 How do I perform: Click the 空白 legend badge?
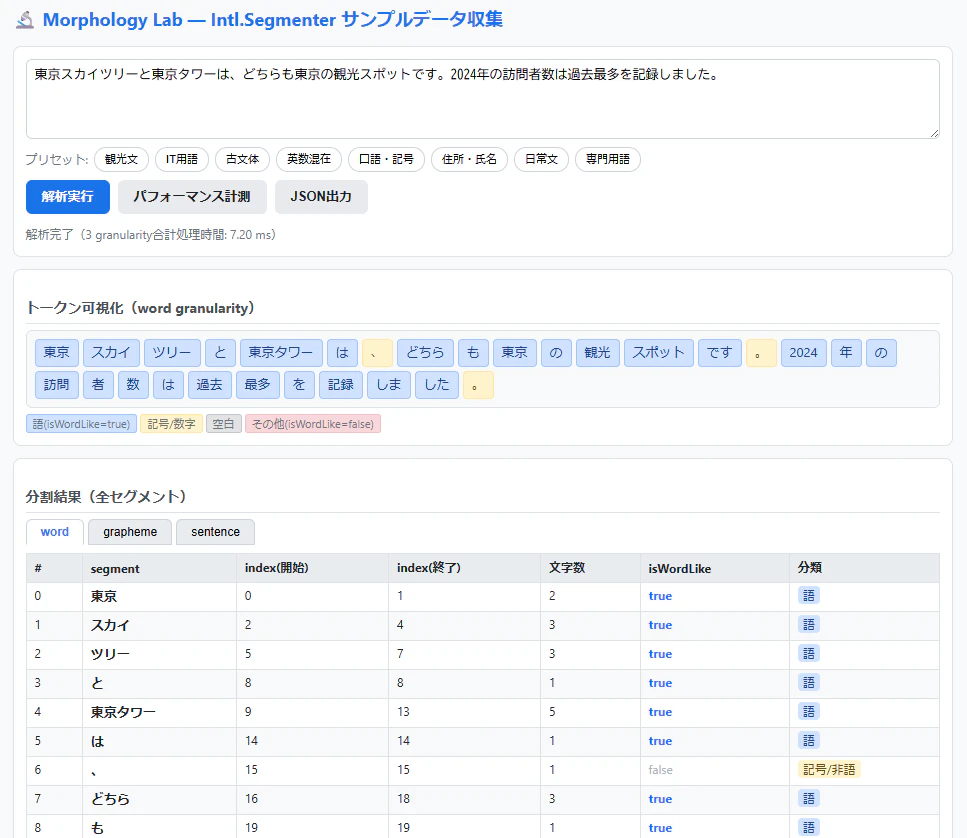click(223, 424)
